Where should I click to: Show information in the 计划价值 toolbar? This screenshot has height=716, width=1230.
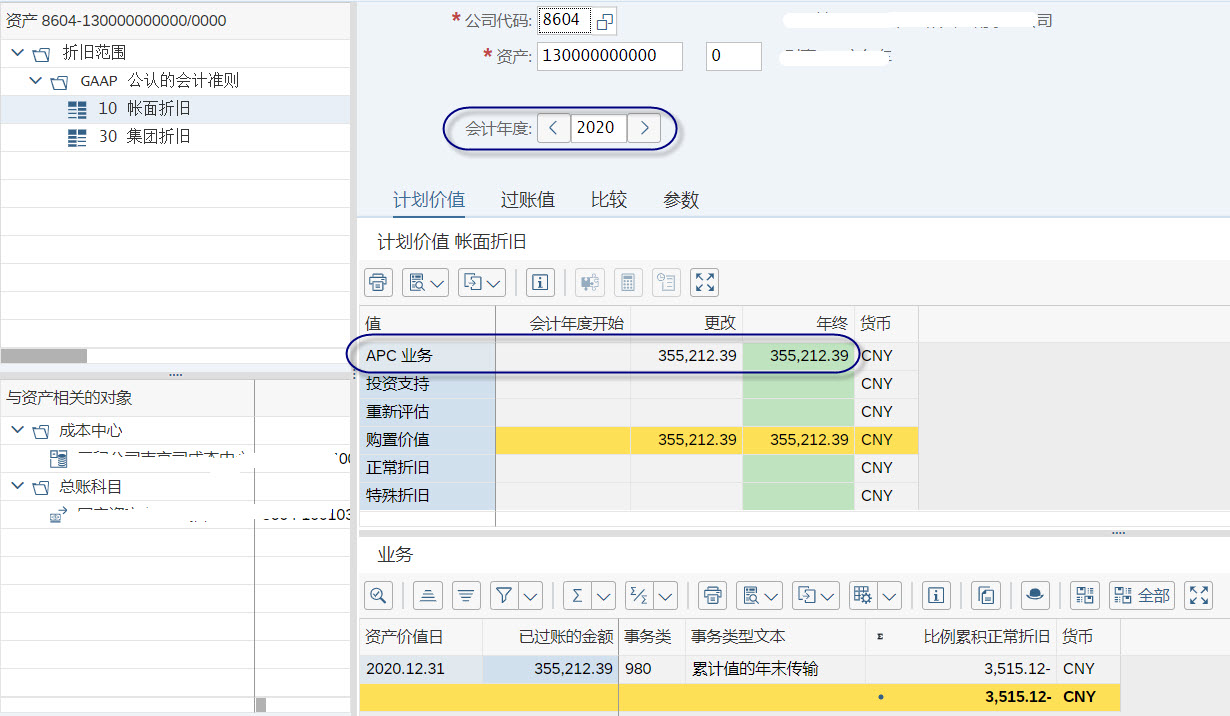click(x=540, y=283)
